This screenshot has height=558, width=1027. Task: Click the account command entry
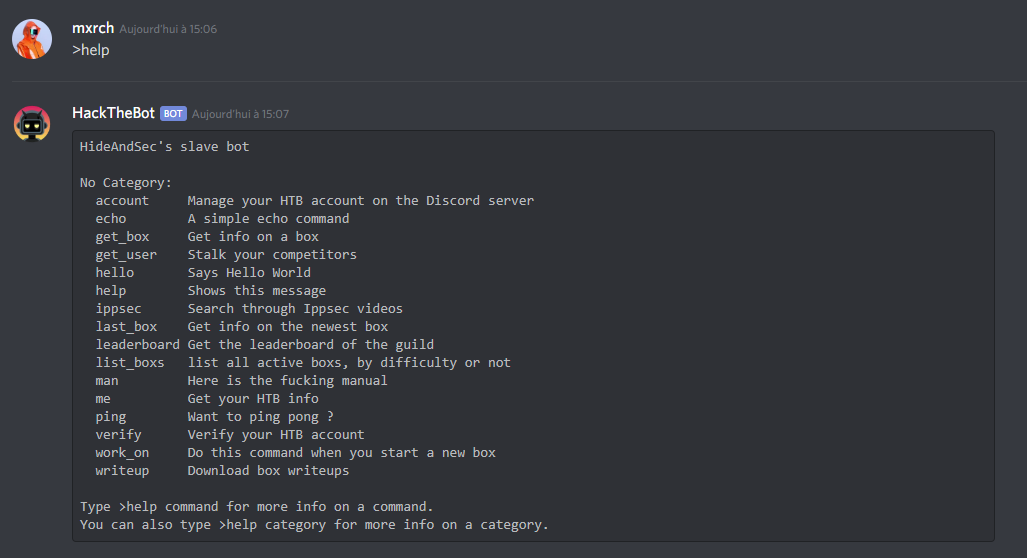click(x=122, y=200)
